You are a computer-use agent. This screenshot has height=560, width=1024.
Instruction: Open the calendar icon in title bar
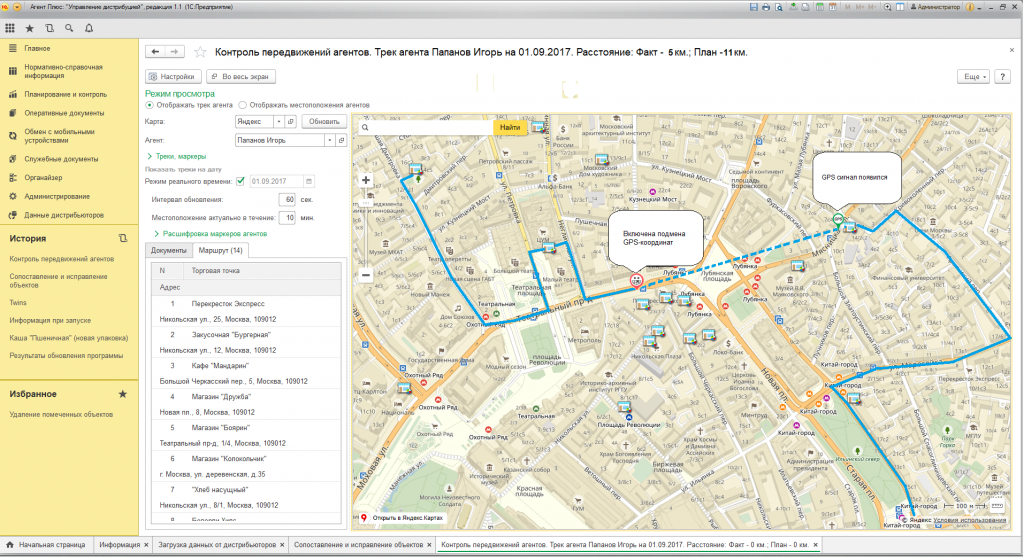833,7
